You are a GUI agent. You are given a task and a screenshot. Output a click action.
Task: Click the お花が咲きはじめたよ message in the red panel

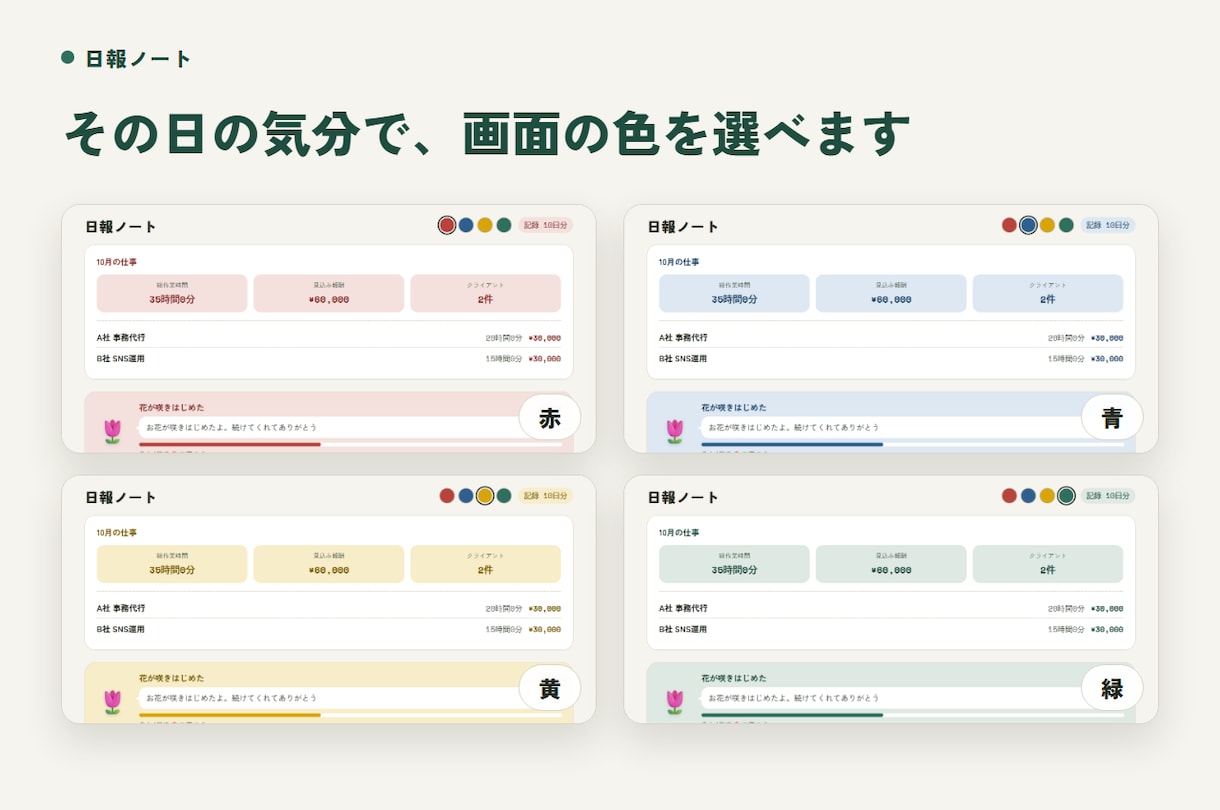[231, 427]
